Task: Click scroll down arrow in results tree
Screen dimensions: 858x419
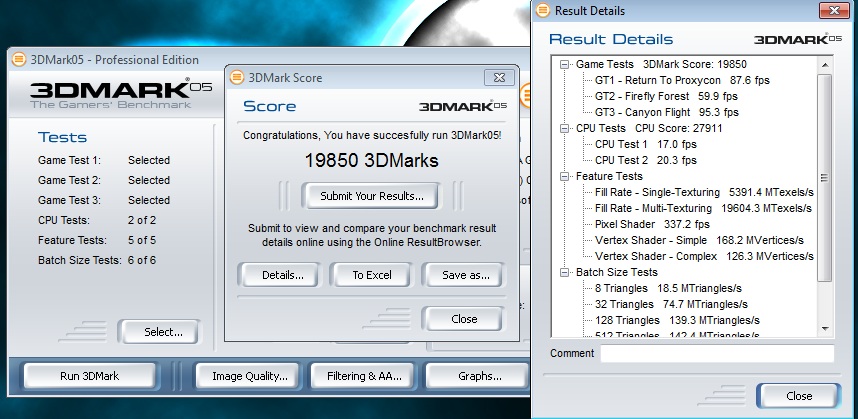Action: click(x=825, y=329)
